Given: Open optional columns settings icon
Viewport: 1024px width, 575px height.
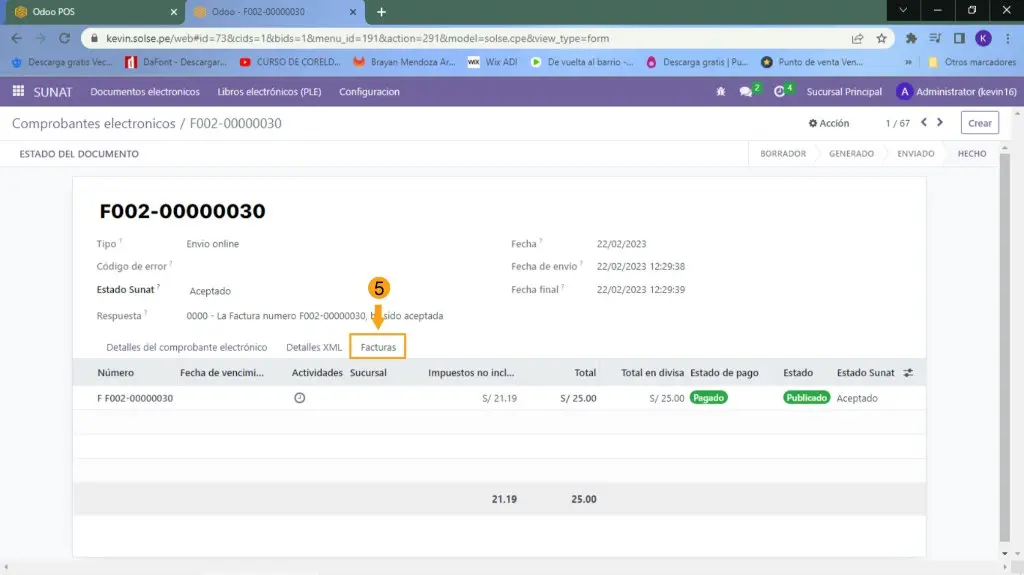Looking at the screenshot, I should coord(908,373).
